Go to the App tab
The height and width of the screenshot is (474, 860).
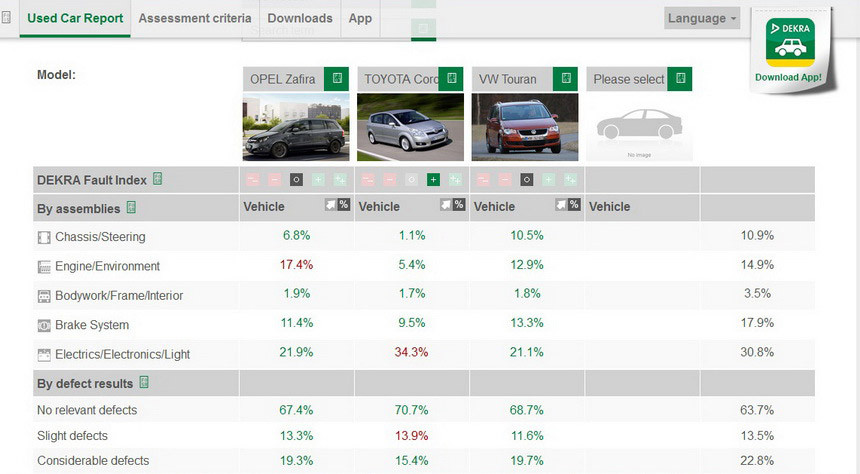tap(360, 18)
